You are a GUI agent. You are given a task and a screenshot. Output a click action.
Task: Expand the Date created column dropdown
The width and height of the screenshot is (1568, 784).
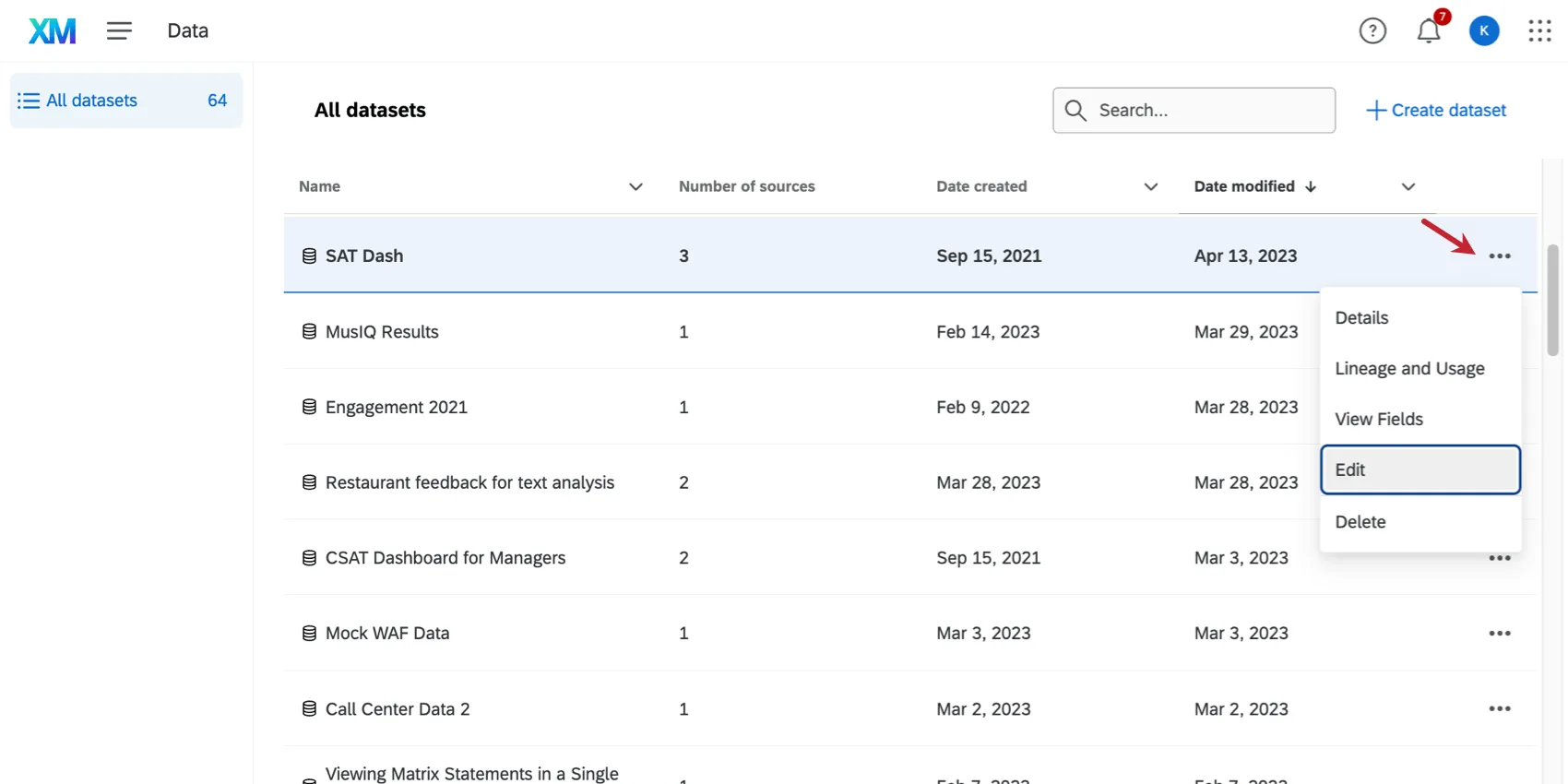tap(1150, 187)
